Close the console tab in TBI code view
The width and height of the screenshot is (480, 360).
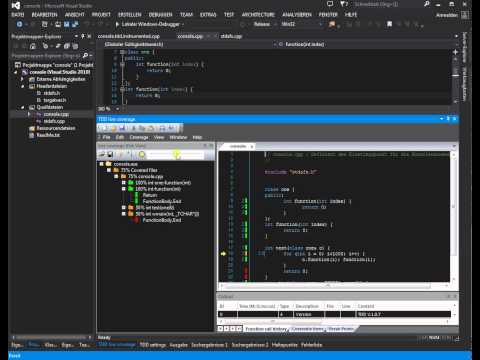pyautogui.click(x=252, y=146)
